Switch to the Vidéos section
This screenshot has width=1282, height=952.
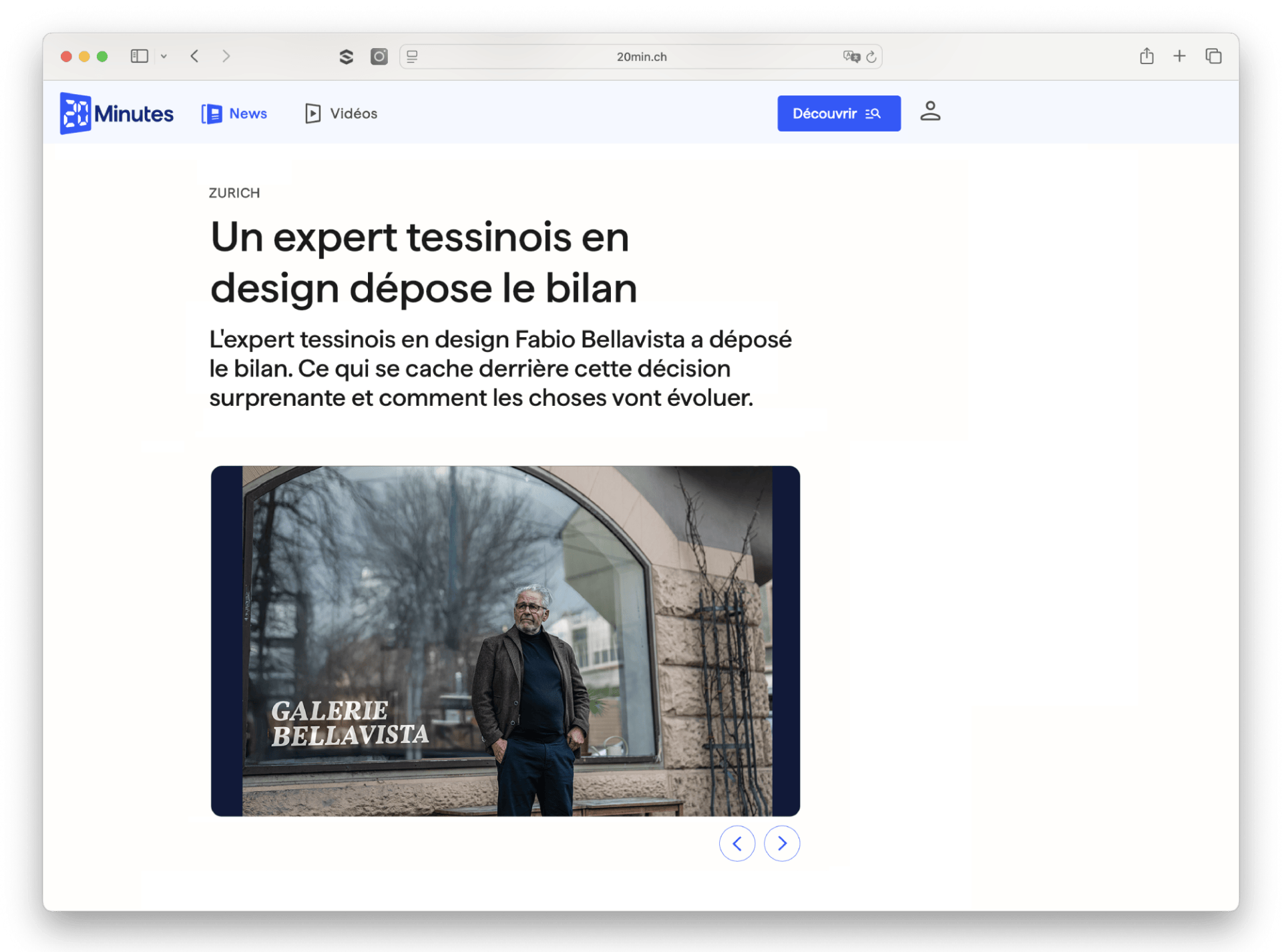point(340,113)
